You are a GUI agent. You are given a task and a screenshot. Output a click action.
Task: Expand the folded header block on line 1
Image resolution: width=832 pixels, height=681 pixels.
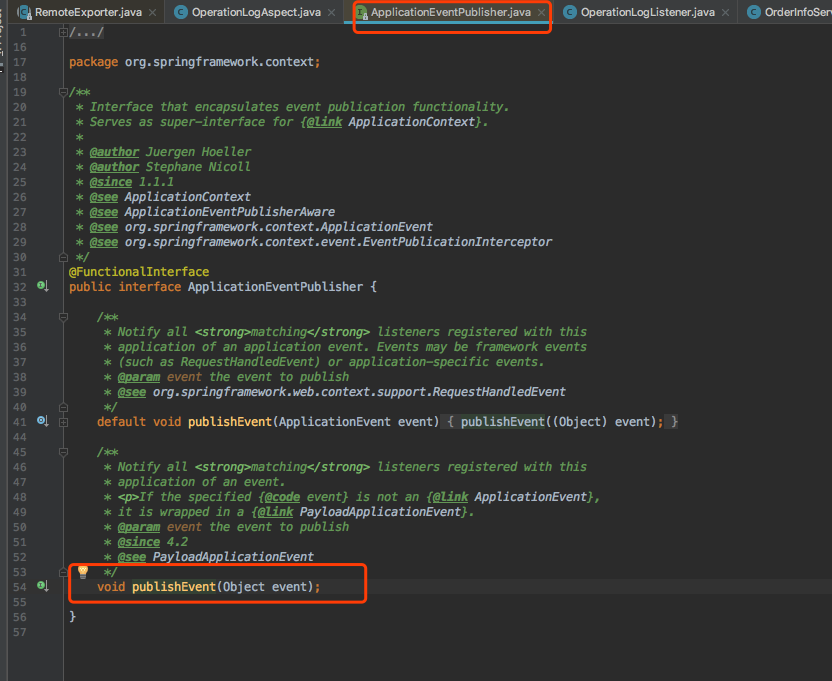click(x=64, y=32)
